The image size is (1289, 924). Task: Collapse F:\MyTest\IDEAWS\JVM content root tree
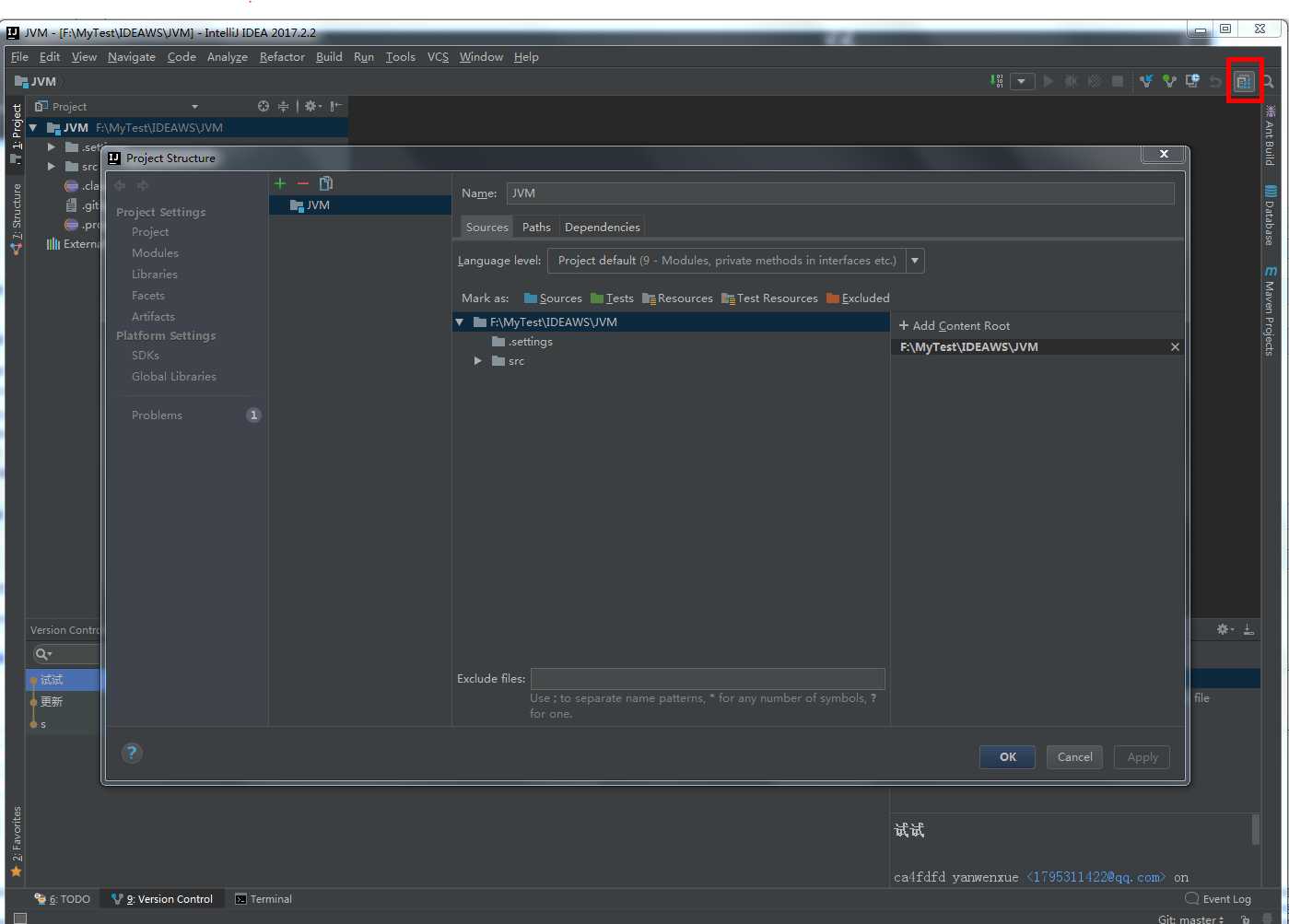click(459, 322)
